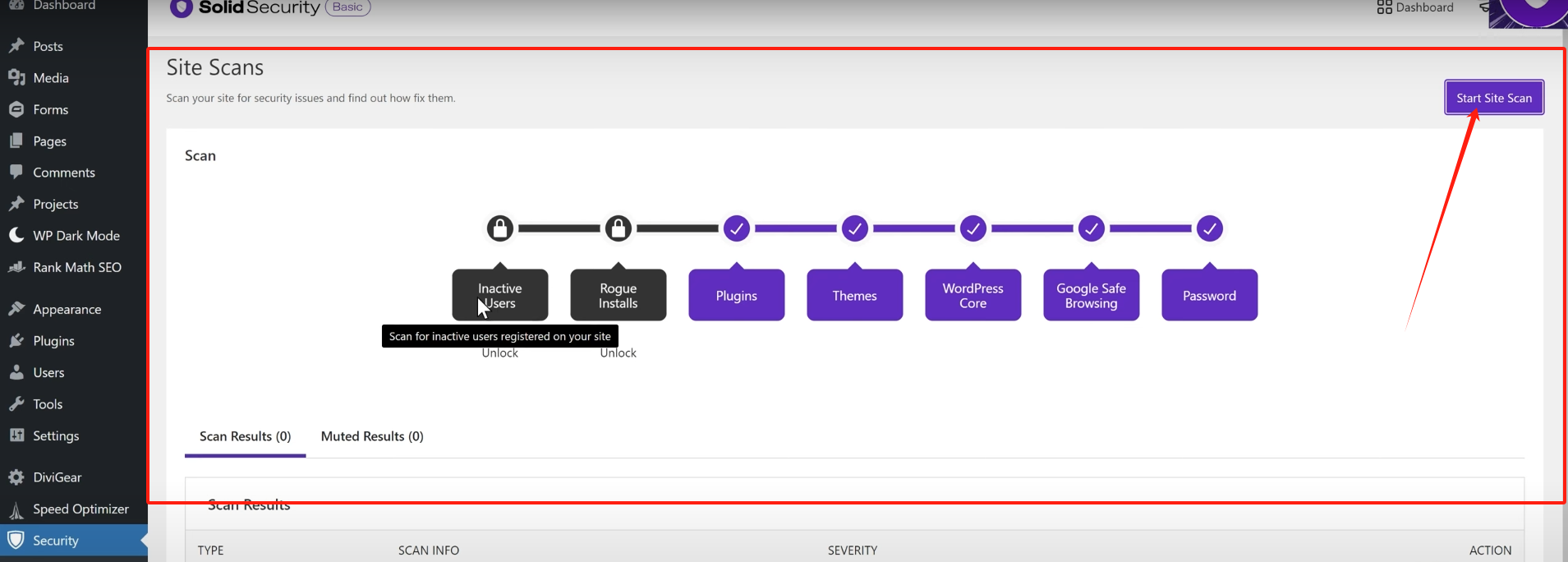Click the Solid Security shield logo
Viewport: 1568px width, 562px height.
pyautogui.click(x=181, y=7)
